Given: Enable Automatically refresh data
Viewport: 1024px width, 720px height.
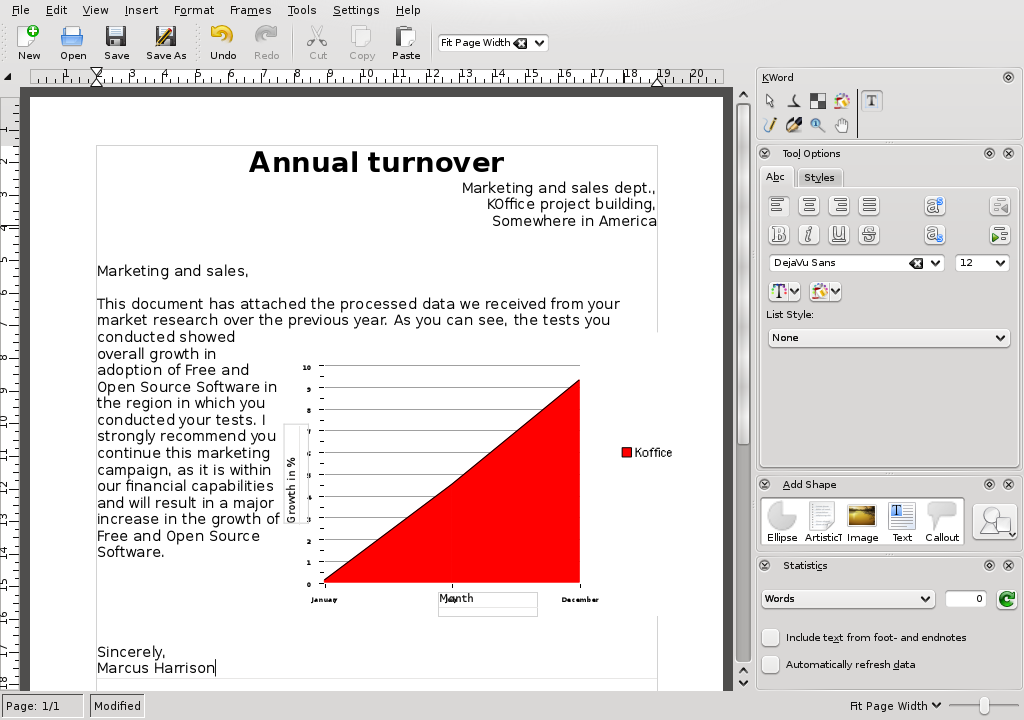Looking at the screenshot, I should click(770, 664).
